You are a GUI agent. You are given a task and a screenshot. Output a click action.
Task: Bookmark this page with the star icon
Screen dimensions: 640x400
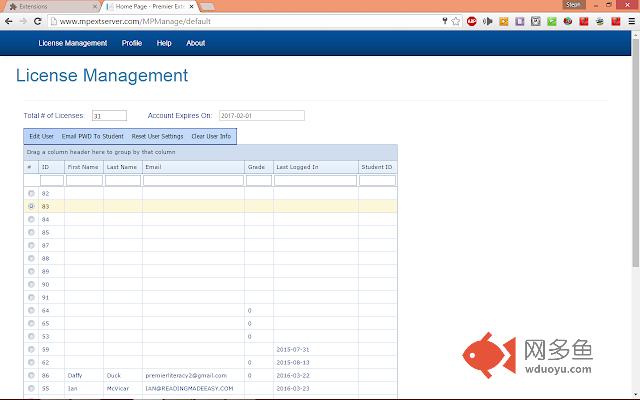click(456, 21)
